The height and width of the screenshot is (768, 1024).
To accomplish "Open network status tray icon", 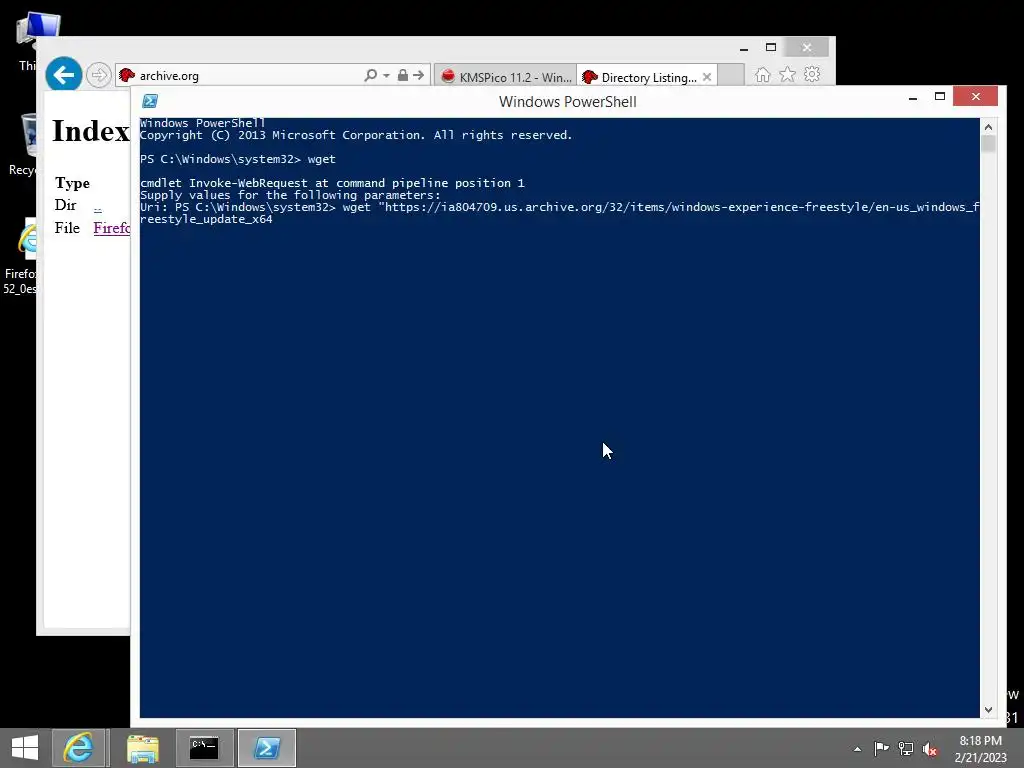I will tap(906, 748).
